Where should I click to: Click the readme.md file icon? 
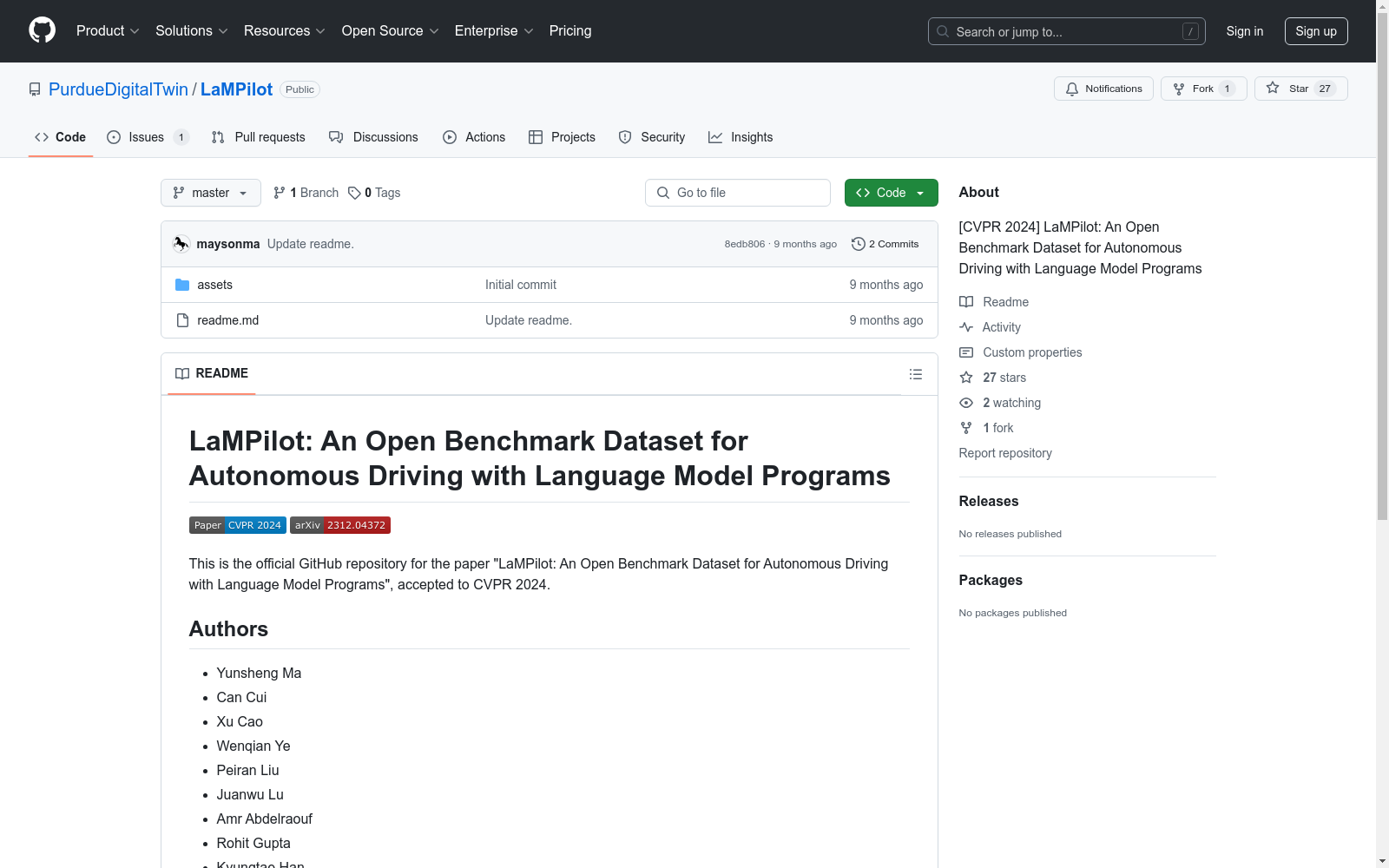click(x=182, y=320)
